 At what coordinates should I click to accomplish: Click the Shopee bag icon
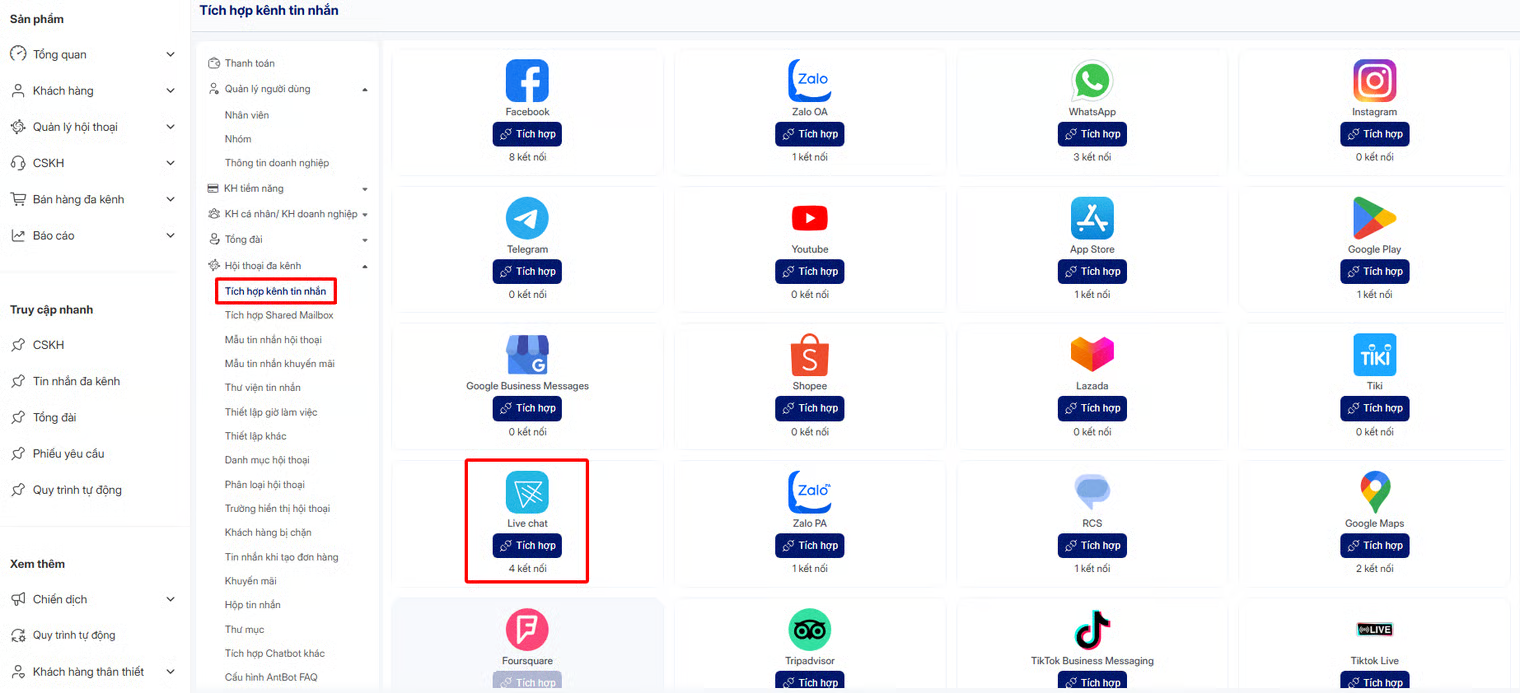(809, 354)
